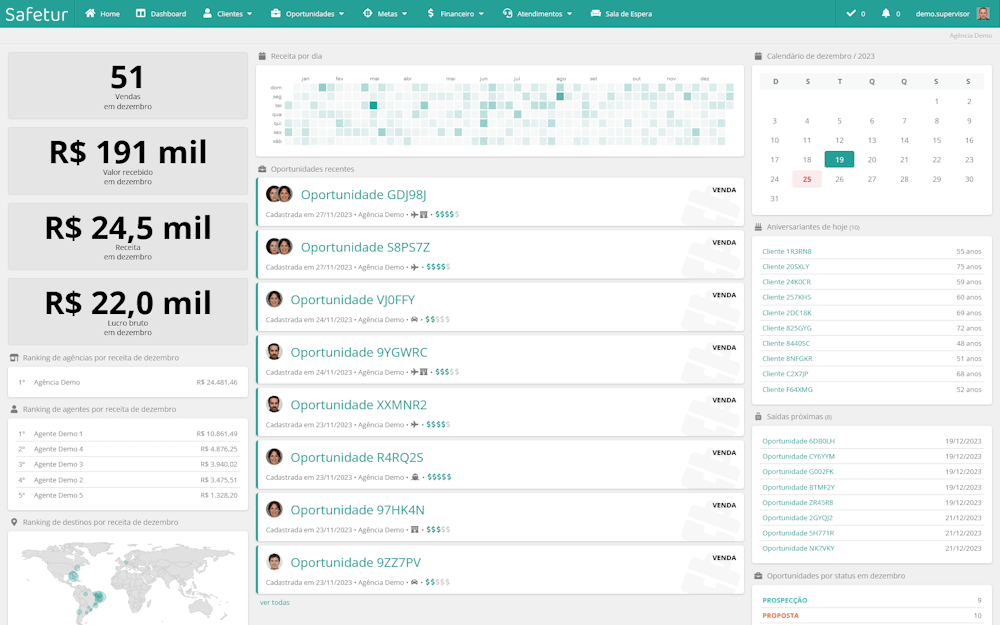Click the Home icon in navbar

tap(91, 14)
